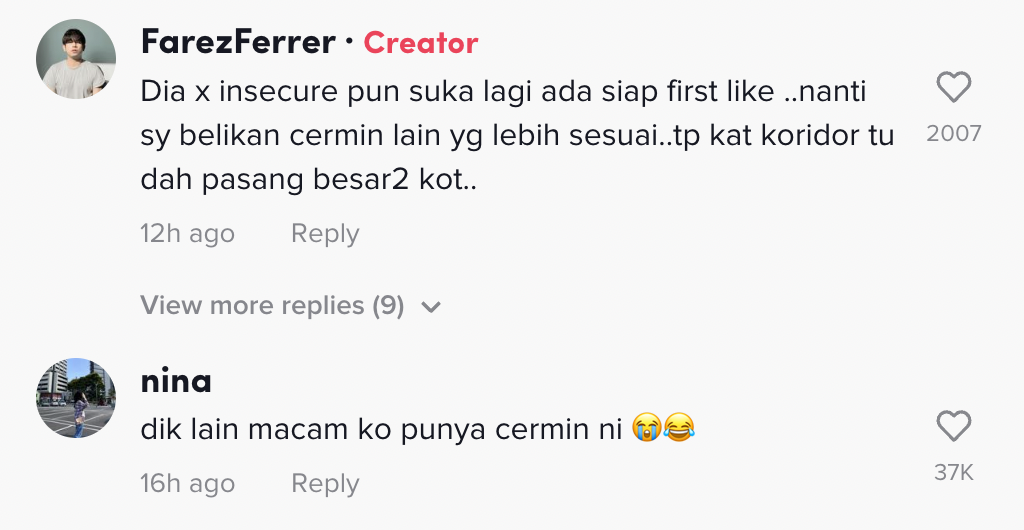Click the dot separator before Creator
1024x530 pixels.
pyautogui.click(x=349, y=43)
